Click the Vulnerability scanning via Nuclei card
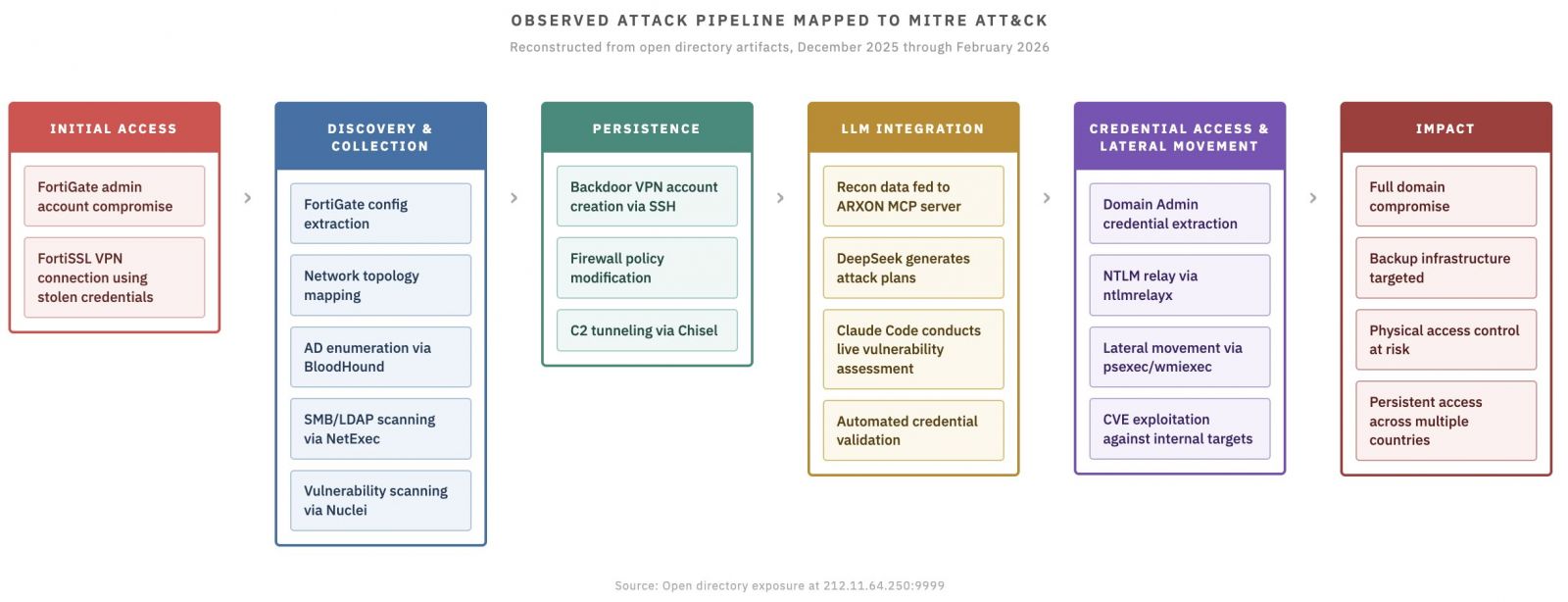 380,500
